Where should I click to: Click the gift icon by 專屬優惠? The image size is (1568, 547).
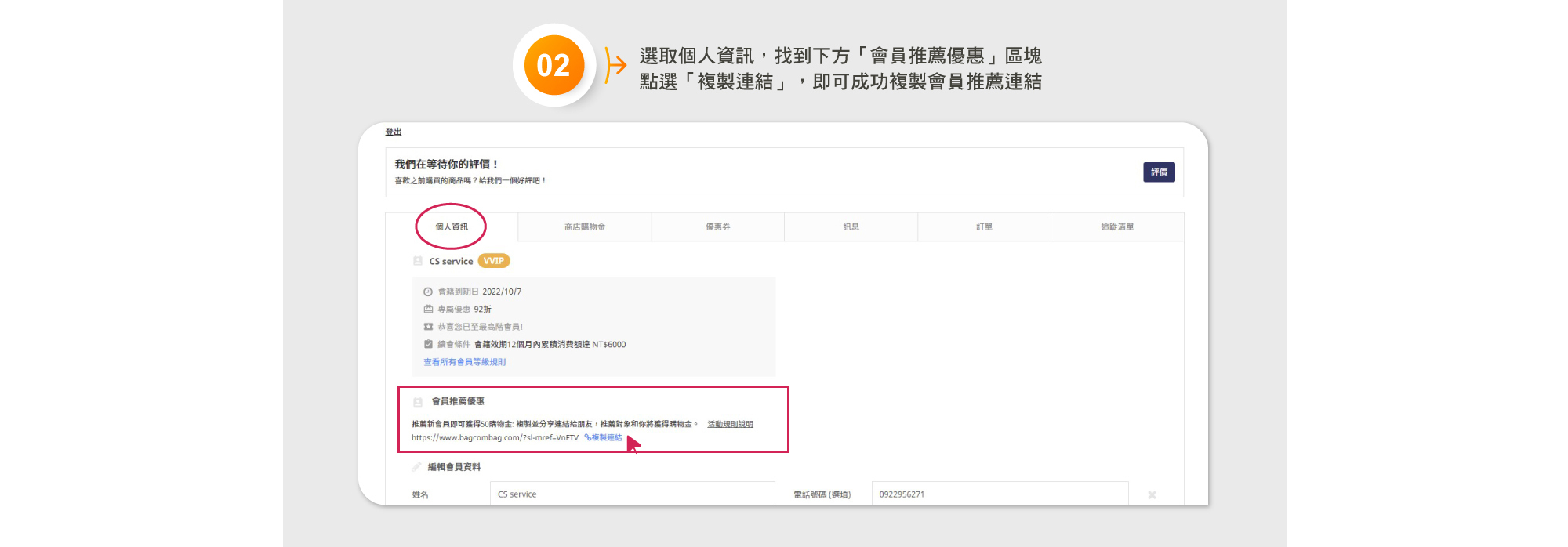[x=428, y=310]
